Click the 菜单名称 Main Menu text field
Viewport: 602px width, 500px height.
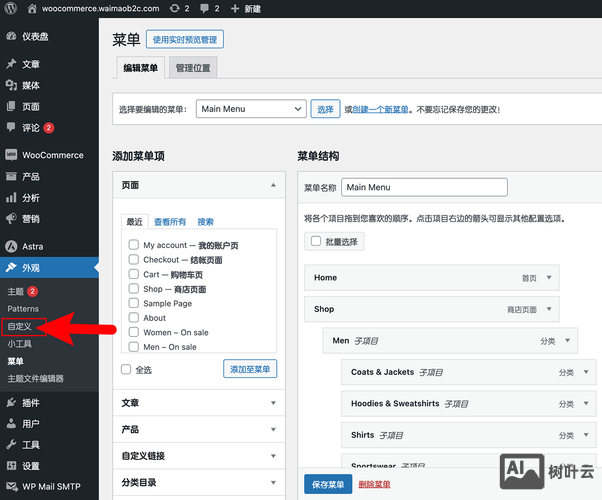point(424,187)
